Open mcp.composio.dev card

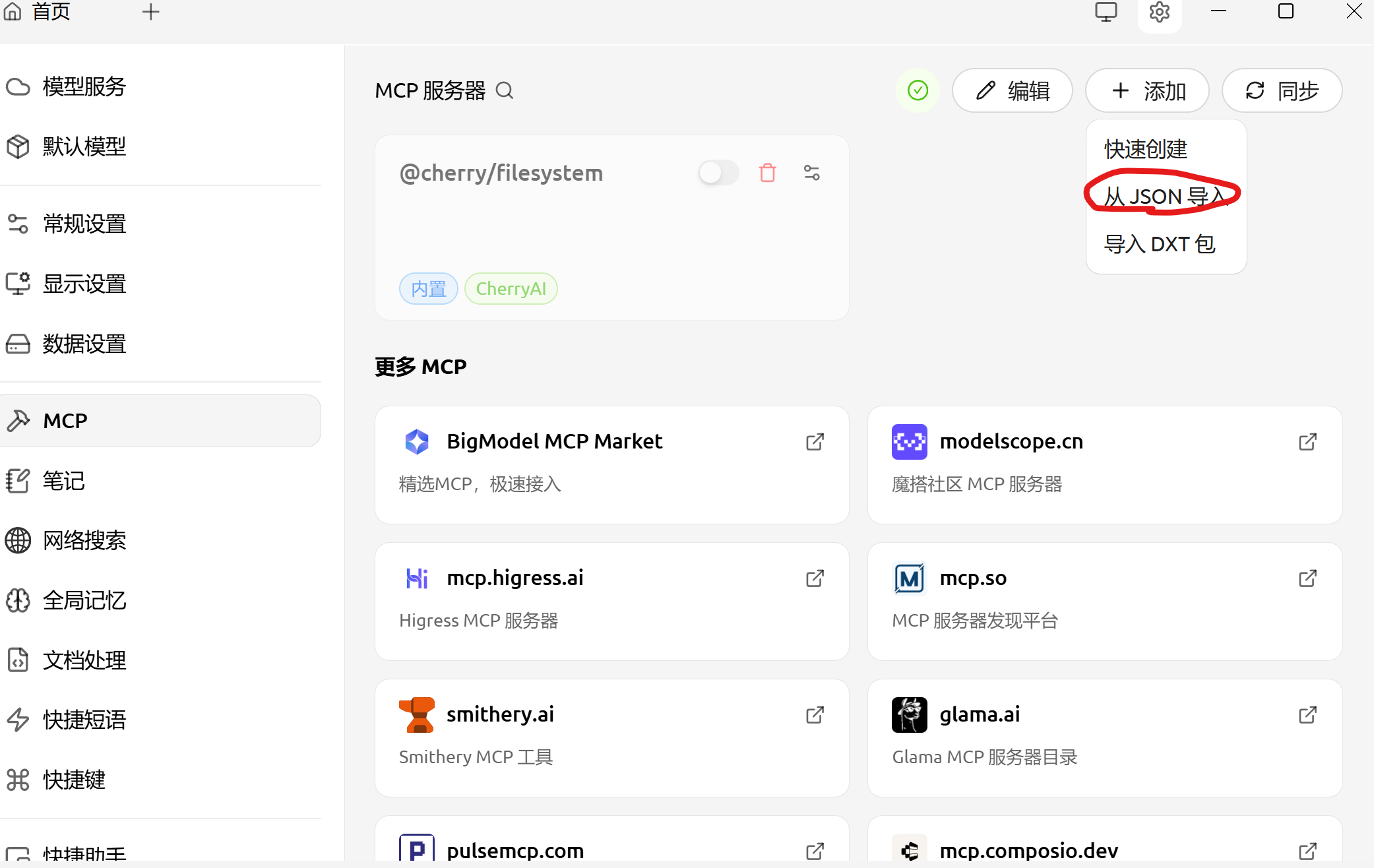click(x=1105, y=838)
